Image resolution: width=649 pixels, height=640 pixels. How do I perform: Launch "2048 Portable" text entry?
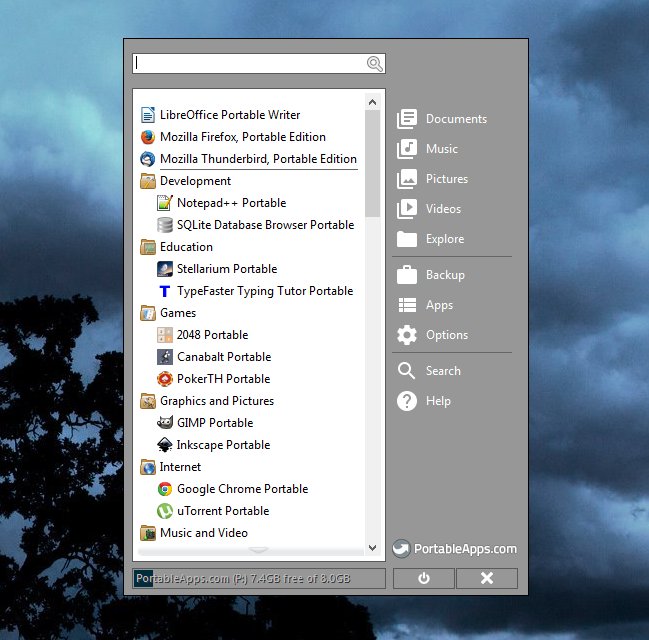(x=213, y=335)
